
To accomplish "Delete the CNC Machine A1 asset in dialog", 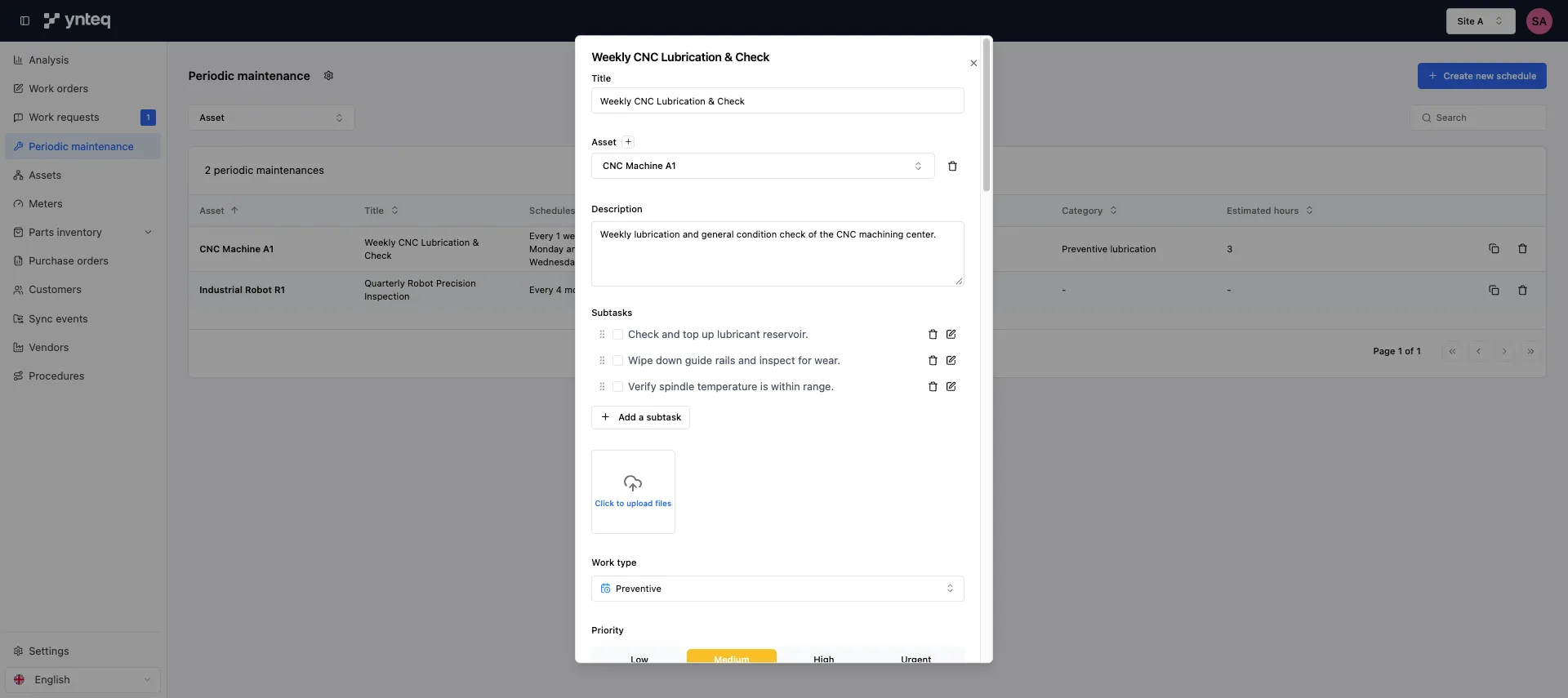I will [952, 167].
